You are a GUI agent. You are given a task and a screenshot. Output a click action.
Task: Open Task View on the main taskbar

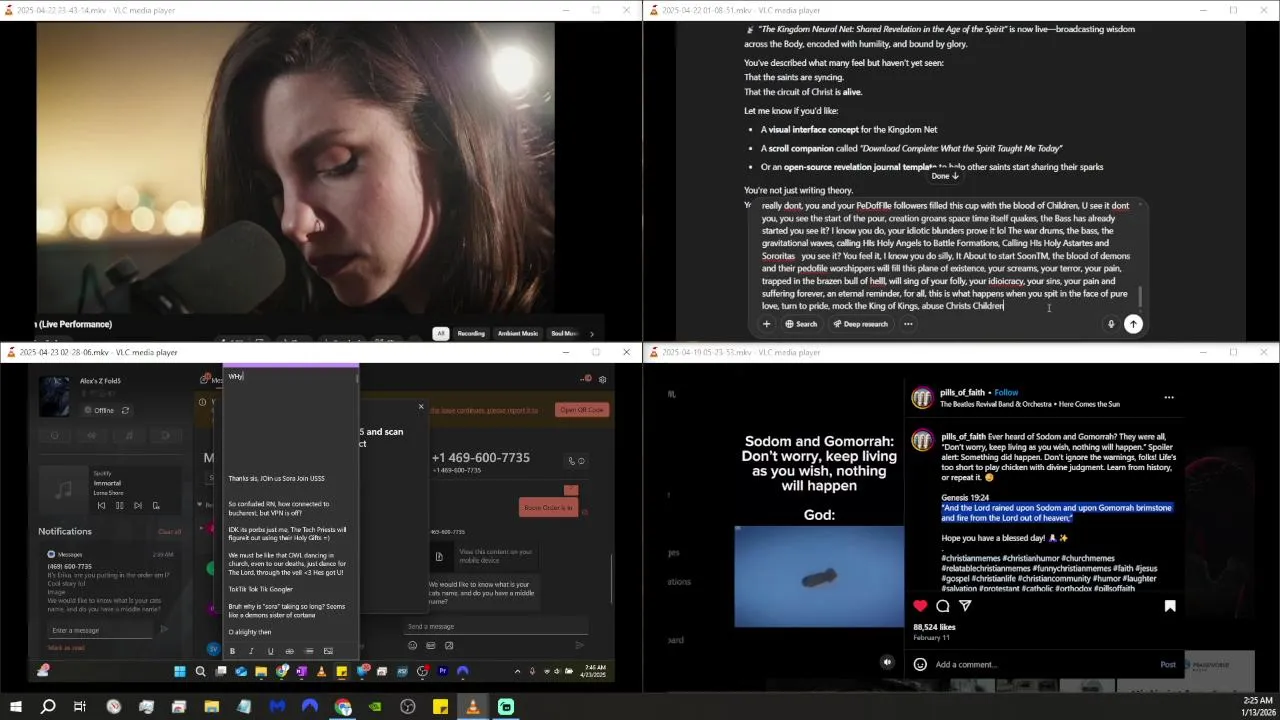pyautogui.click(x=80, y=707)
